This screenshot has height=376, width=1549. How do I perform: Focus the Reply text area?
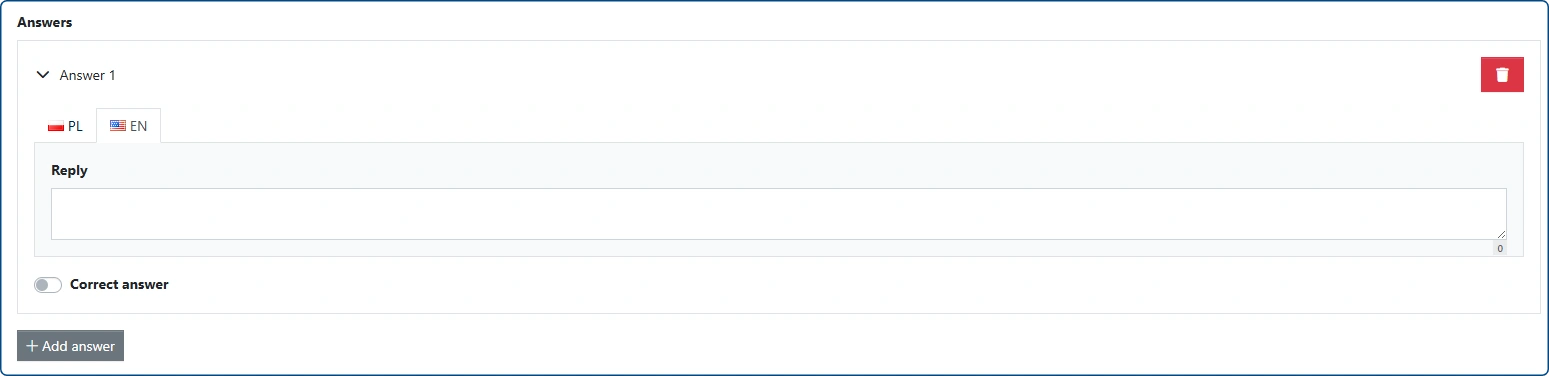pos(778,214)
